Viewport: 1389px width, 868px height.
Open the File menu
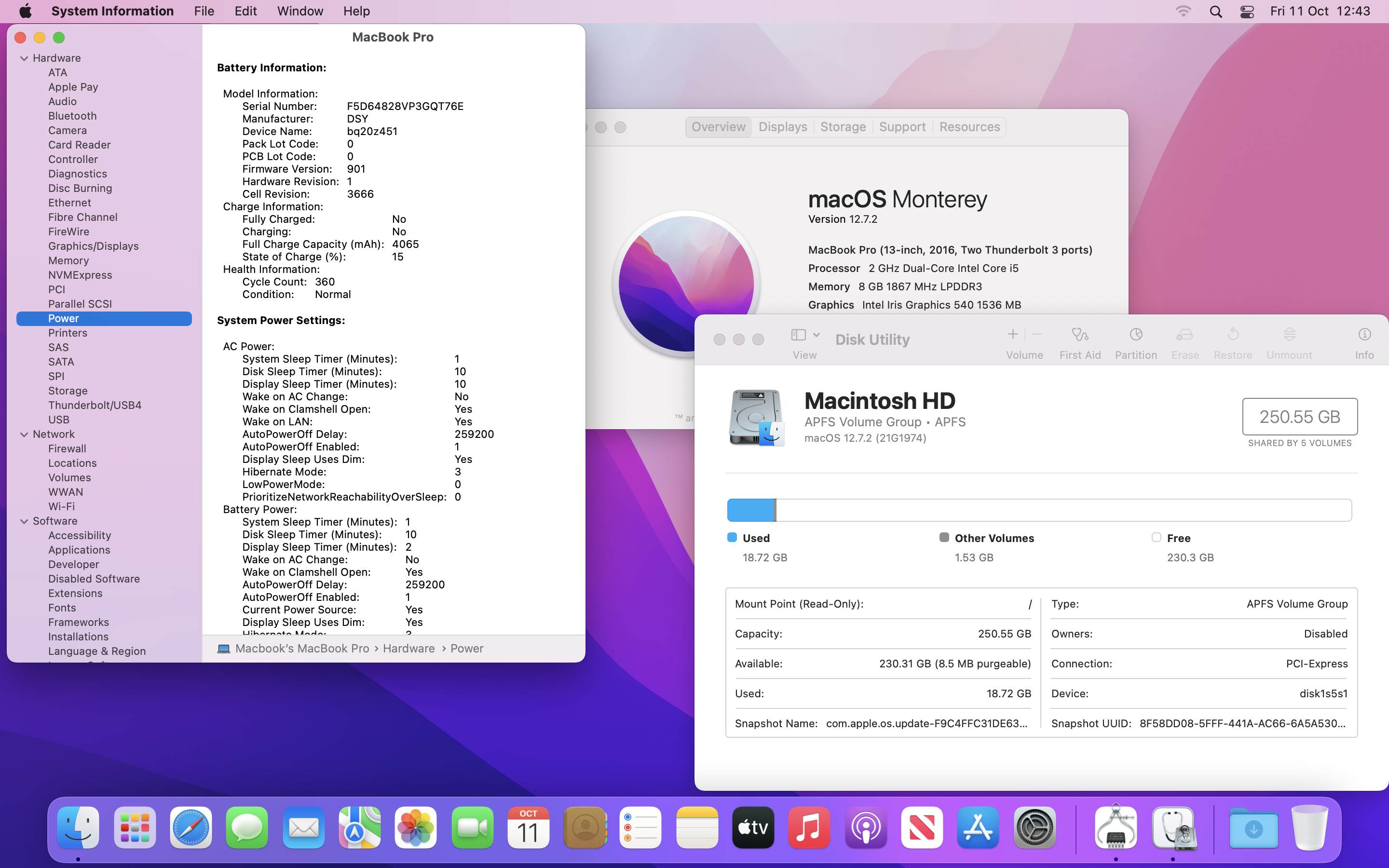[204, 11]
